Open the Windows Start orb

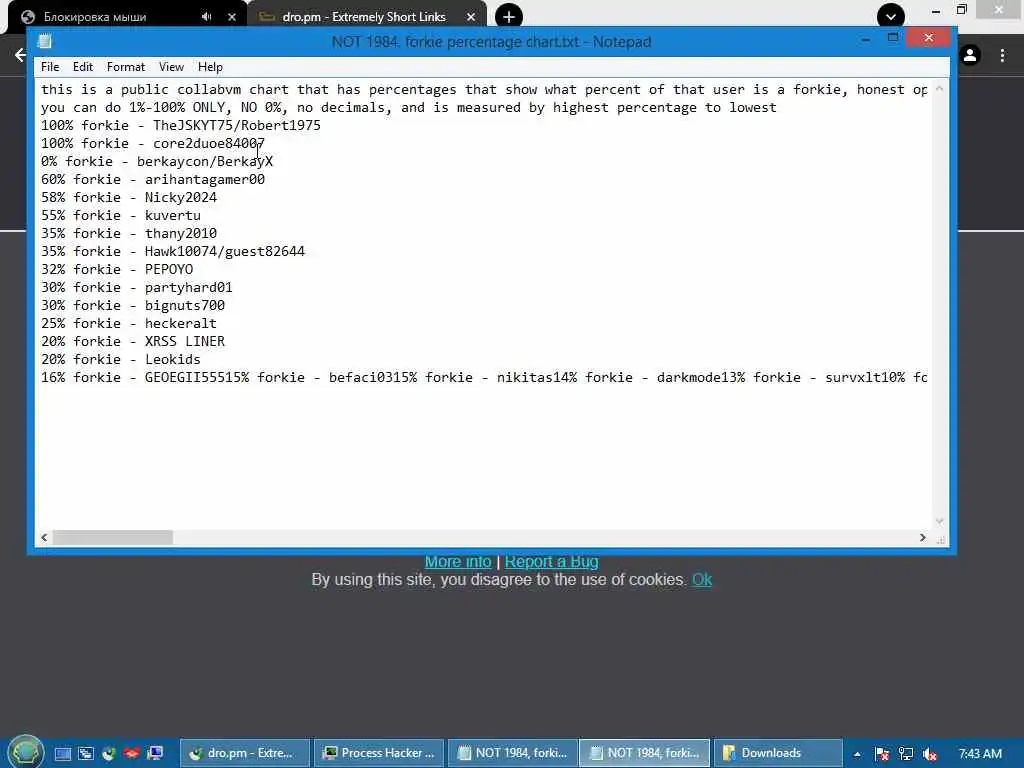click(x=25, y=752)
